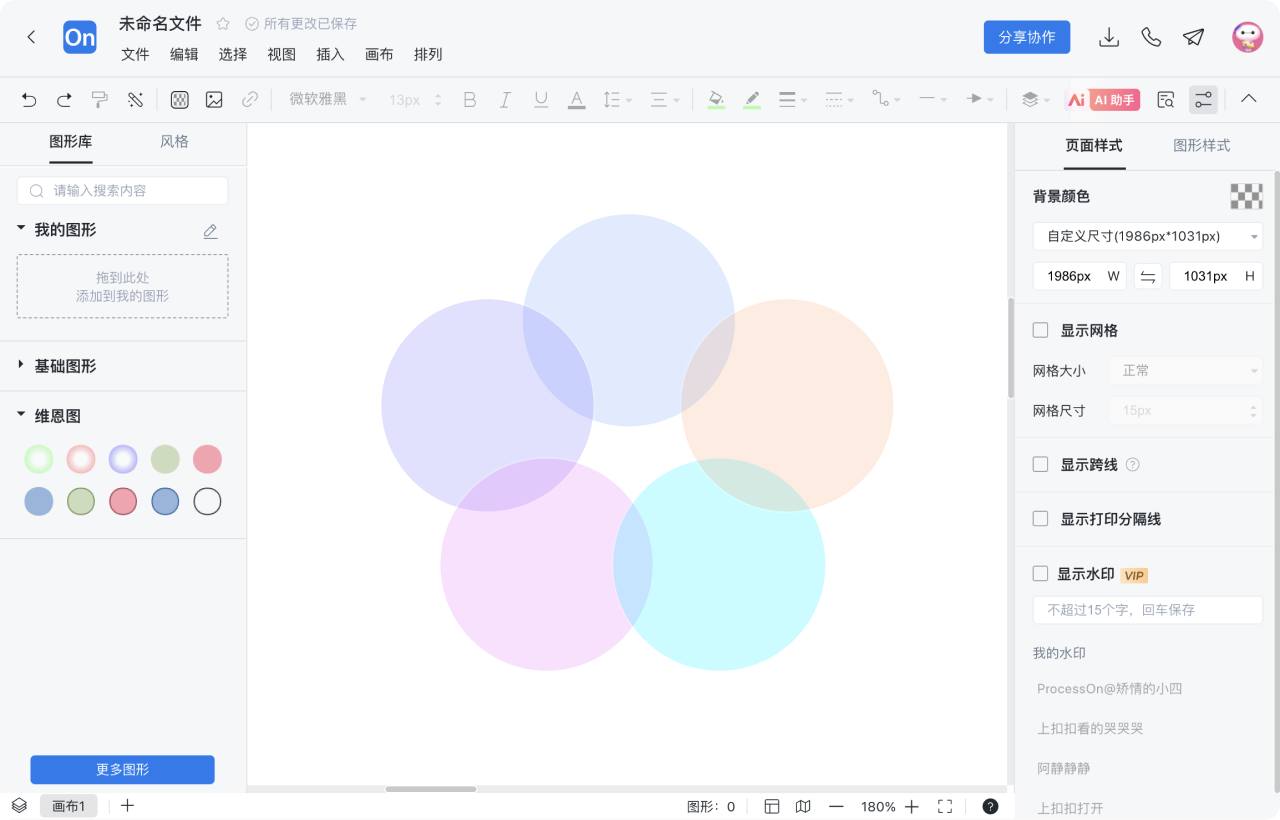
Task: Click the undo arrow icon
Action: coord(29,99)
